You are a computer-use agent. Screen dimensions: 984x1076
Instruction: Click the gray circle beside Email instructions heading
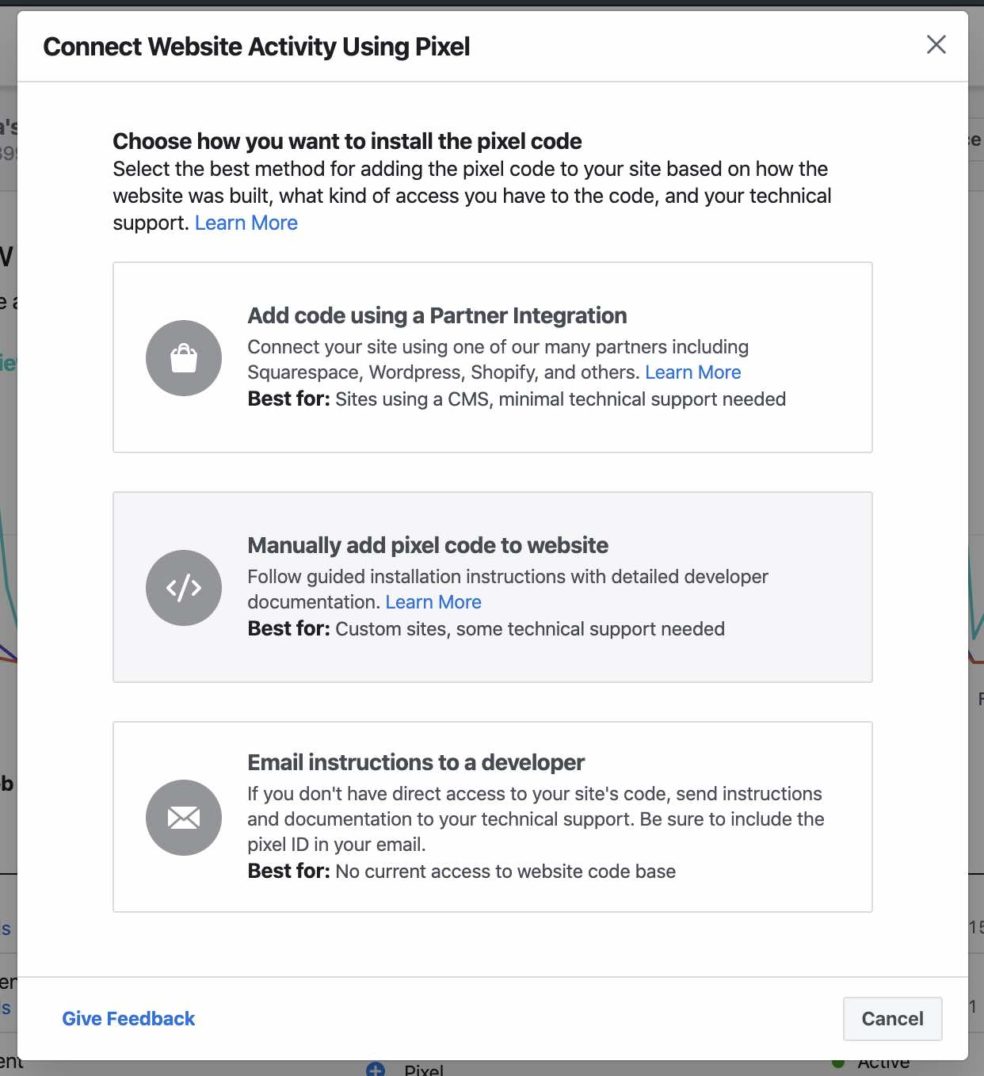pyautogui.click(x=183, y=817)
